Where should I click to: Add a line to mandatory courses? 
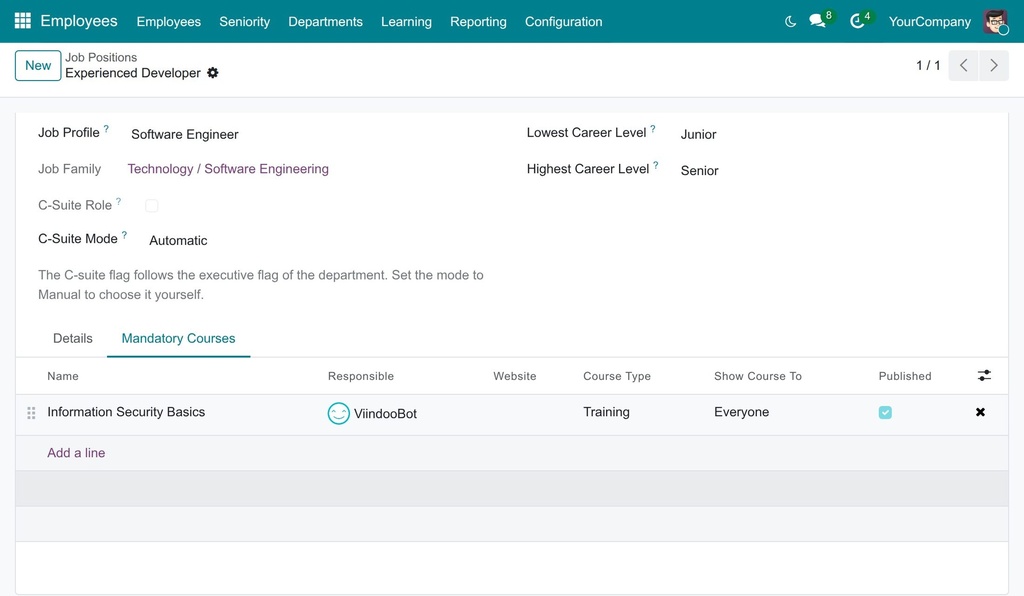click(x=76, y=453)
